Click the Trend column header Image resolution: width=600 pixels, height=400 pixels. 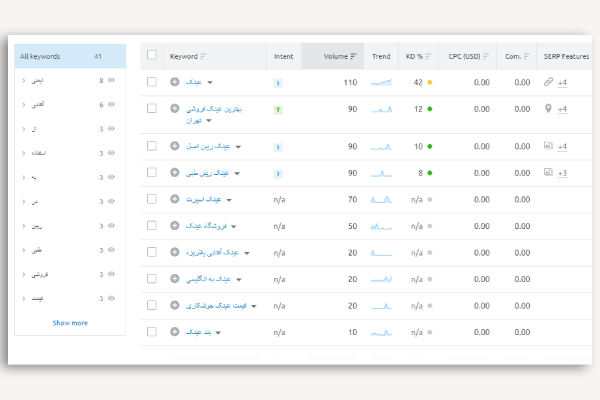click(x=381, y=56)
